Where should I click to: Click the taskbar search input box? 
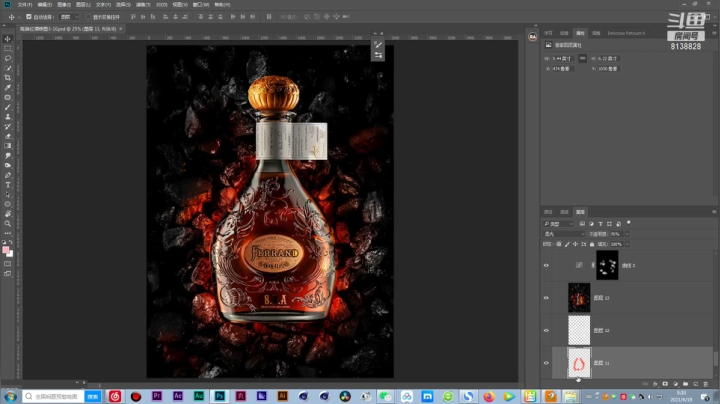click(x=53, y=396)
